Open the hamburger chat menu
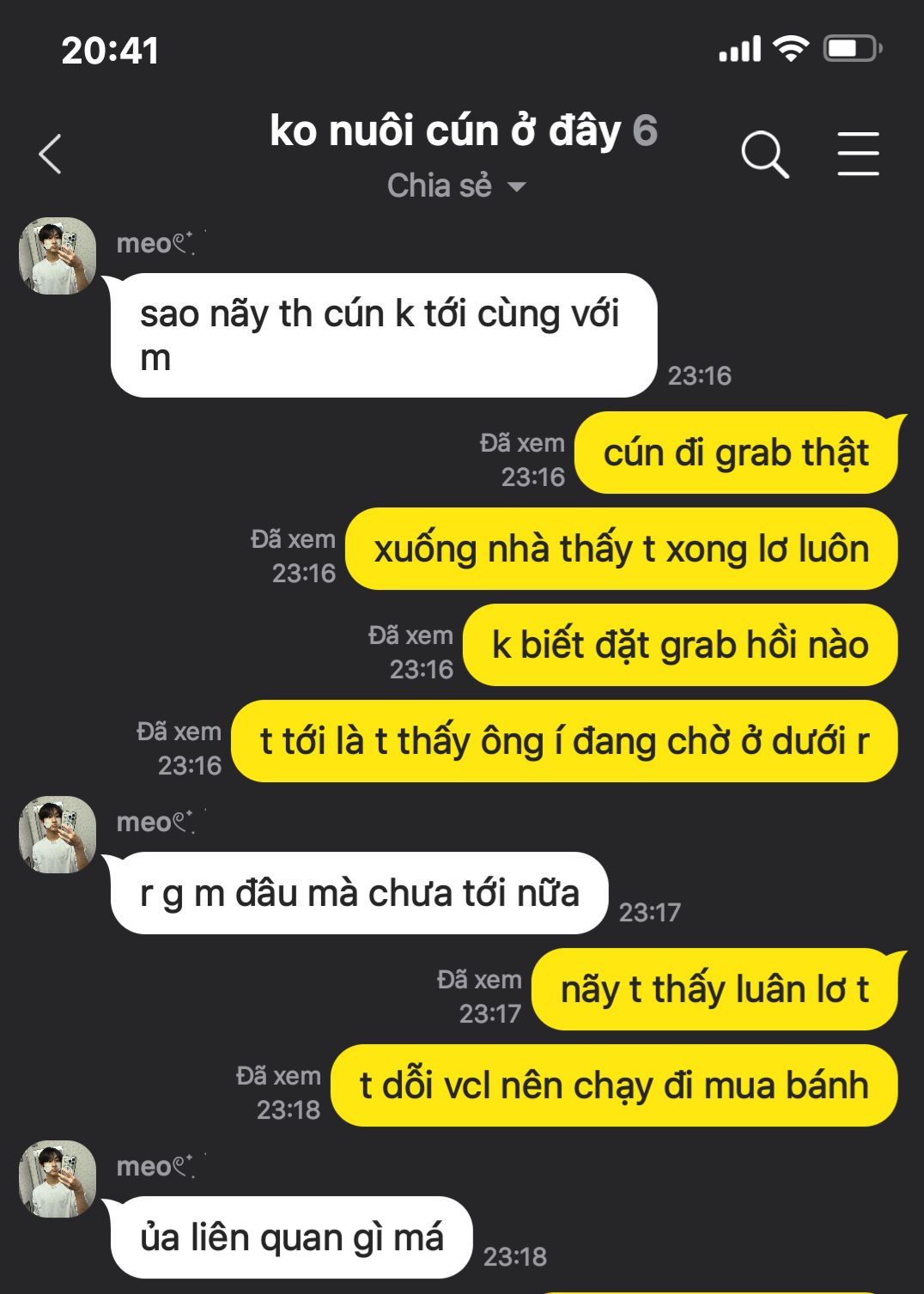 [x=858, y=155]
